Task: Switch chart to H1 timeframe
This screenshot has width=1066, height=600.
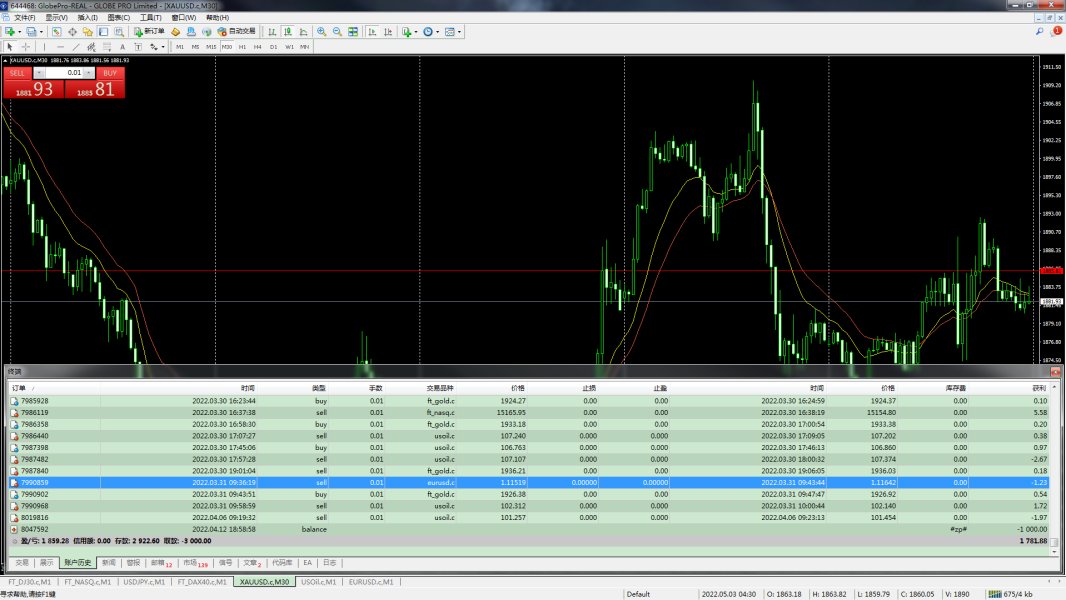Action: click(x=242, y=47)
